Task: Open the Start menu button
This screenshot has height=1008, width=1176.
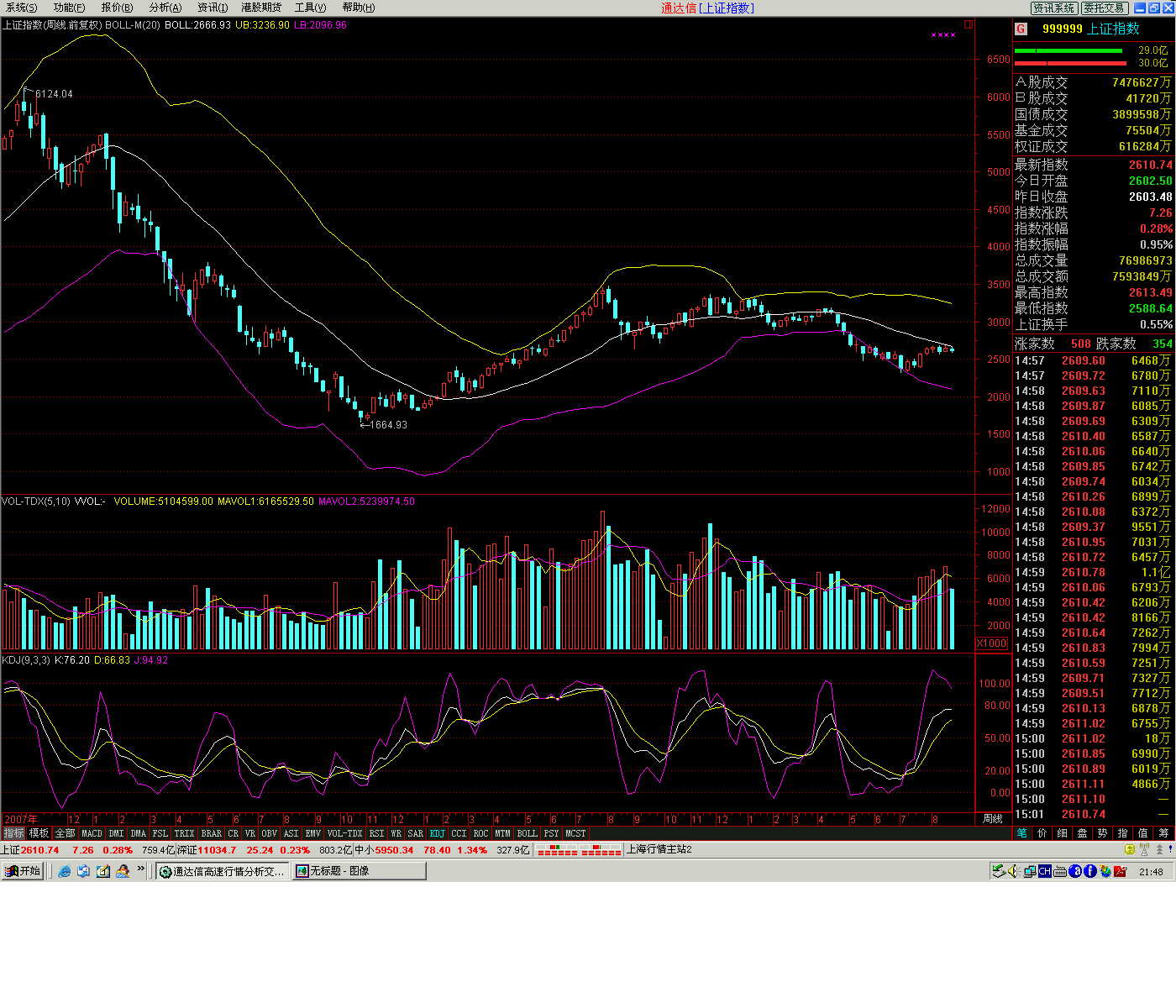Action: pyautogui.click(x=23, y=871)
